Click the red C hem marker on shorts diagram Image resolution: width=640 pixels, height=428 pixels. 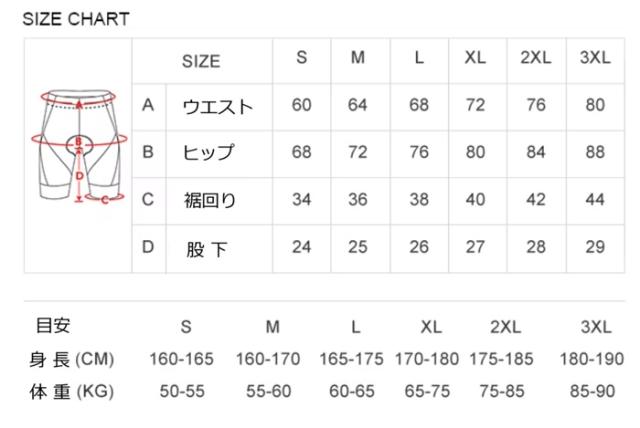(104, 199)
